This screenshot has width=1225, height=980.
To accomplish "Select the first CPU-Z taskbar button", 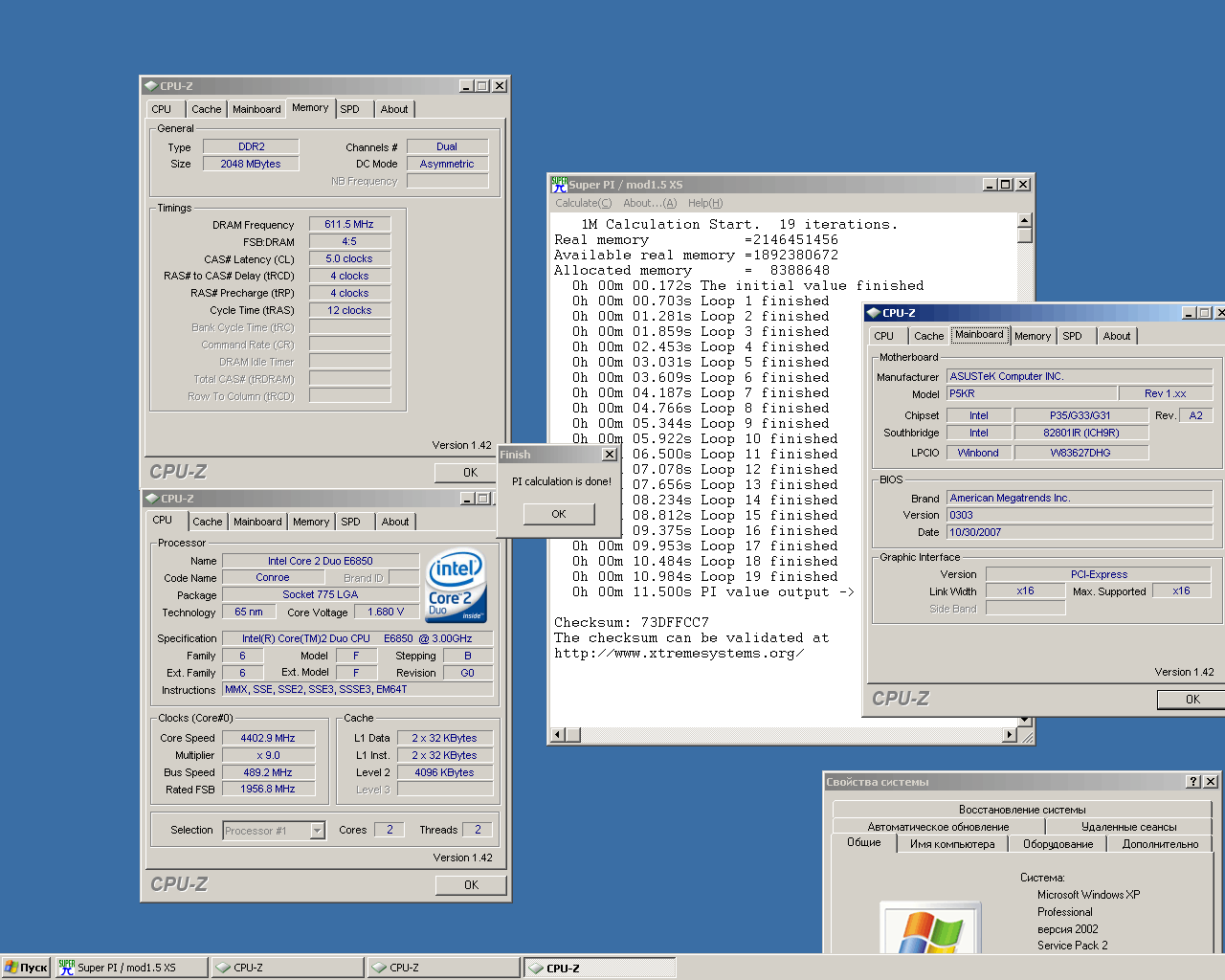I will click(x=287, y=968).
